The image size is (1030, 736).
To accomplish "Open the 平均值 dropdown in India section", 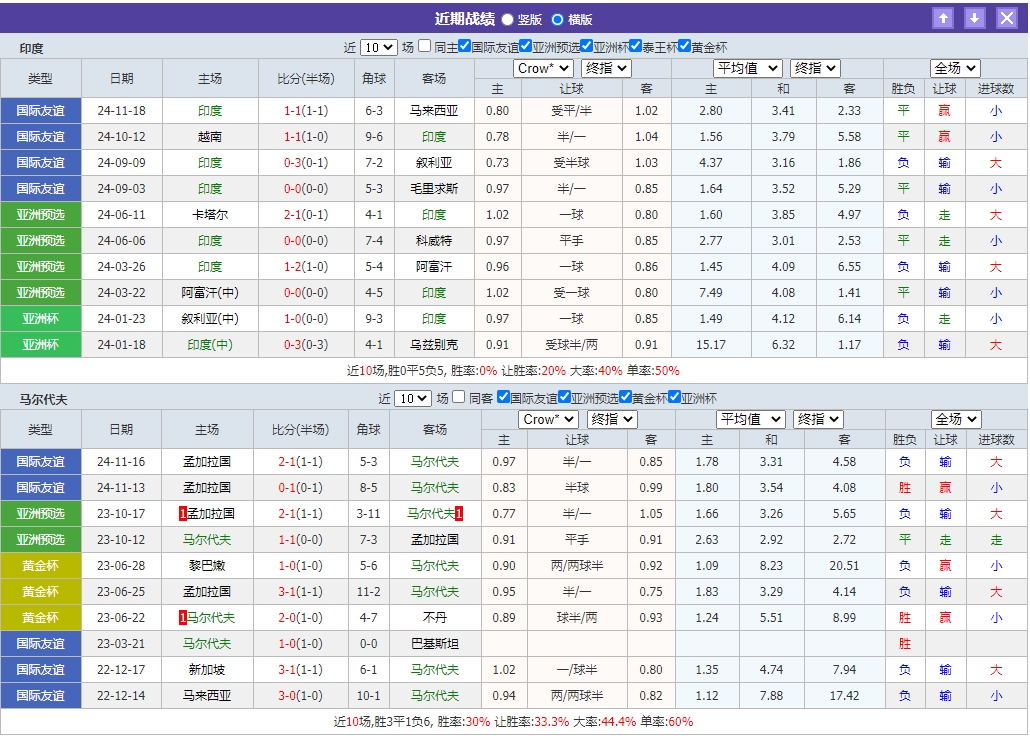I will click(x=748, y=68).
